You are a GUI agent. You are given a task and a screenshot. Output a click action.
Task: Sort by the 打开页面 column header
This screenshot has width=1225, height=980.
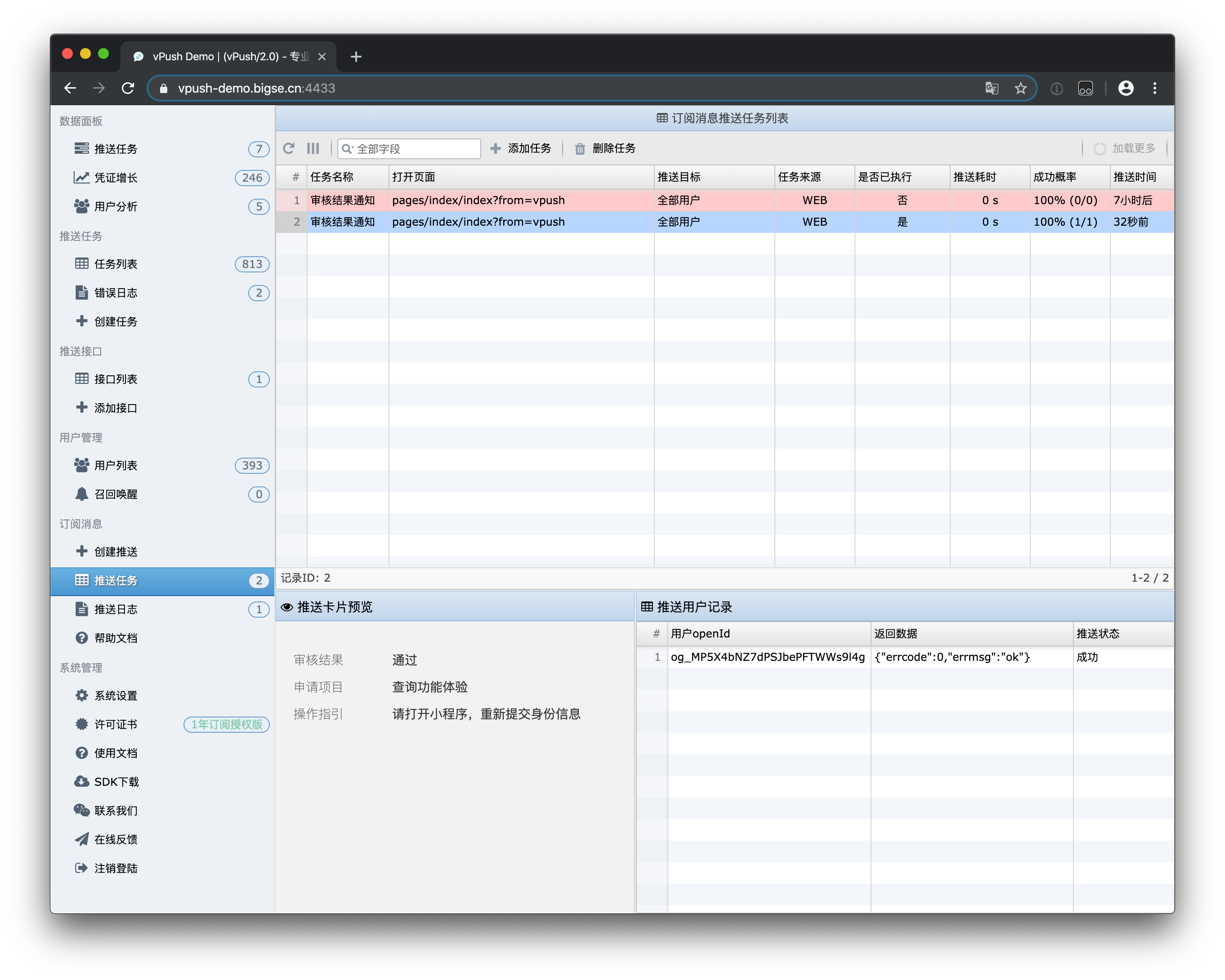coord(521,177)
